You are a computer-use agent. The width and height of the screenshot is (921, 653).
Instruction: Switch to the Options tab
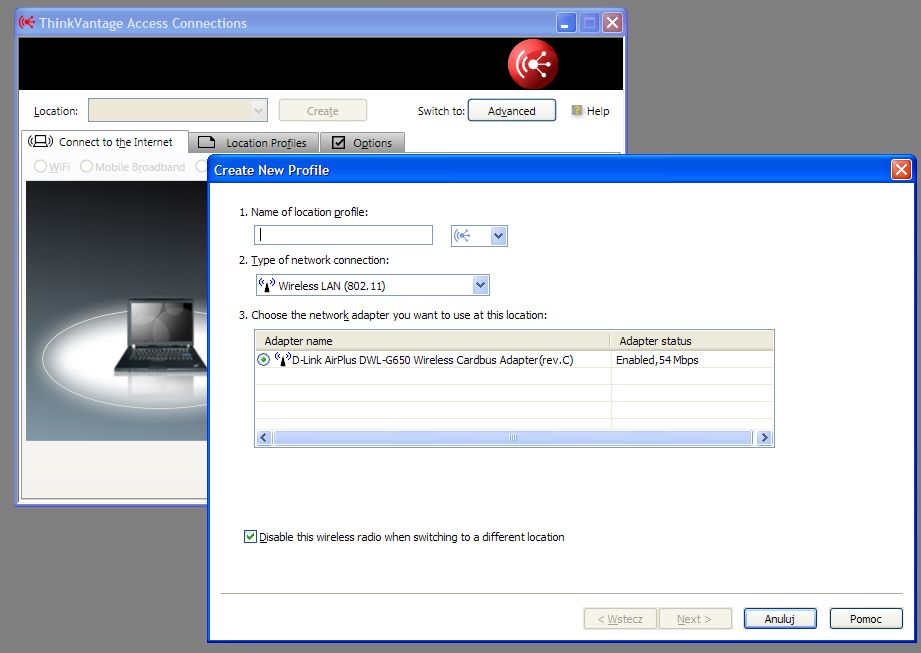[x=362, y=143]
